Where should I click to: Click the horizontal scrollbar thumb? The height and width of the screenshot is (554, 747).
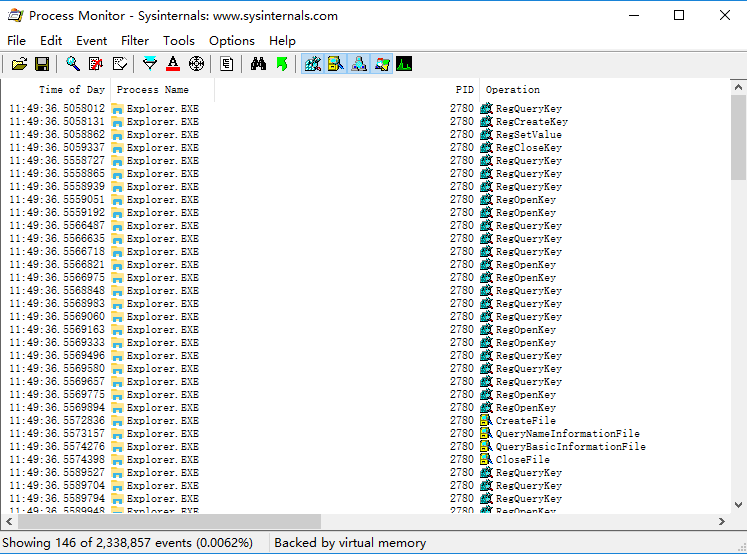point(170,522)
